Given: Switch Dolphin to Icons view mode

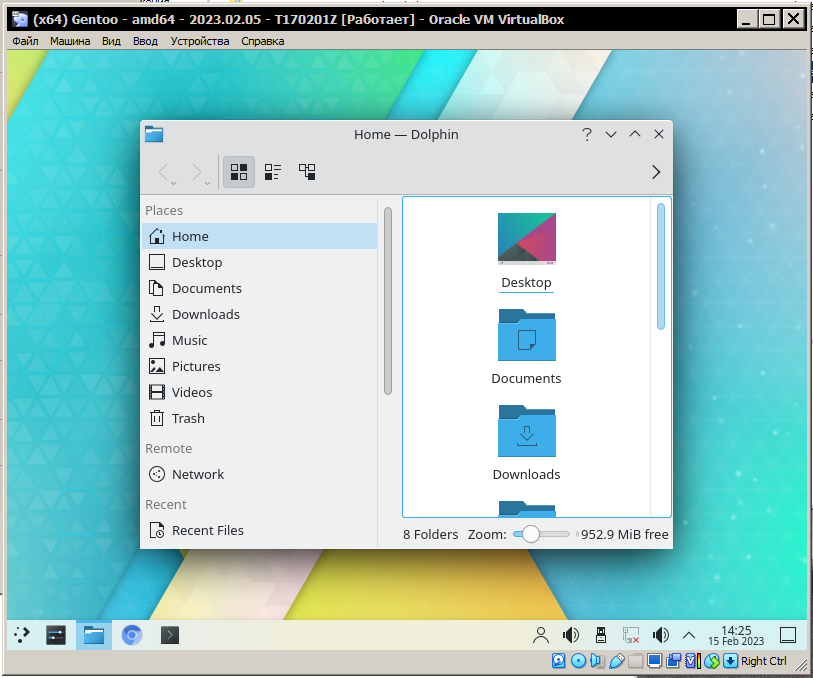Looking at the screenshot, I should click(x=239, y=172).
